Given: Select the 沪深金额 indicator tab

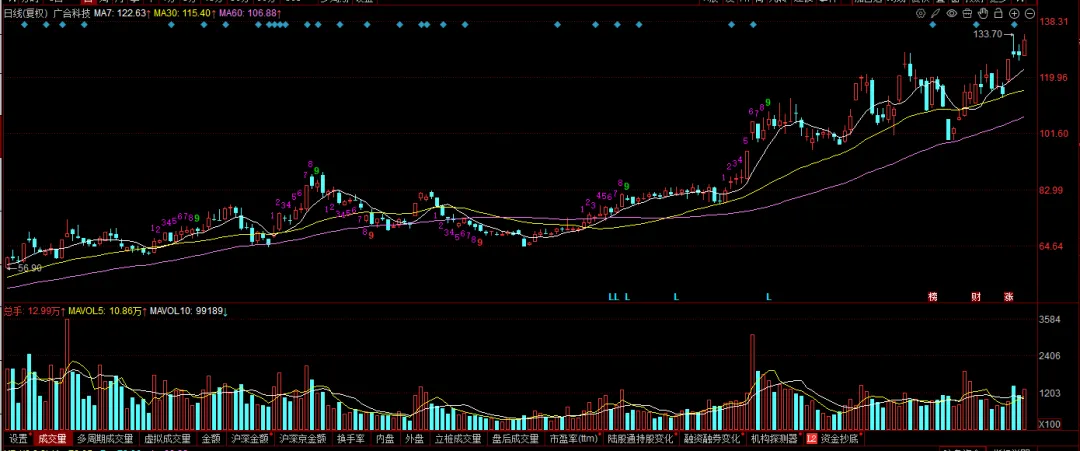Looking at the screenshot, I should point(249,439).
